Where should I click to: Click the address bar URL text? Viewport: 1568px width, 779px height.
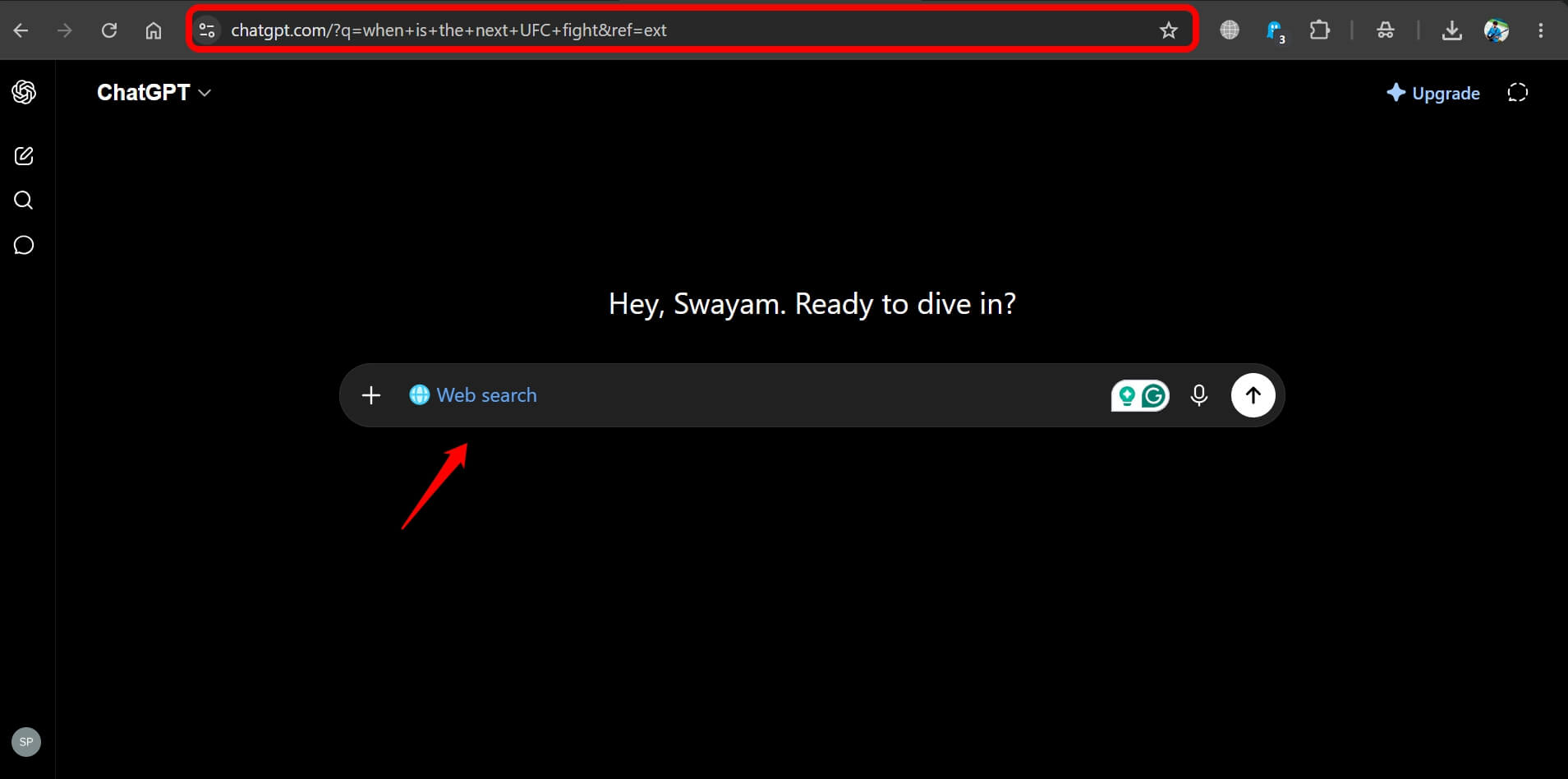click(448, 30)
